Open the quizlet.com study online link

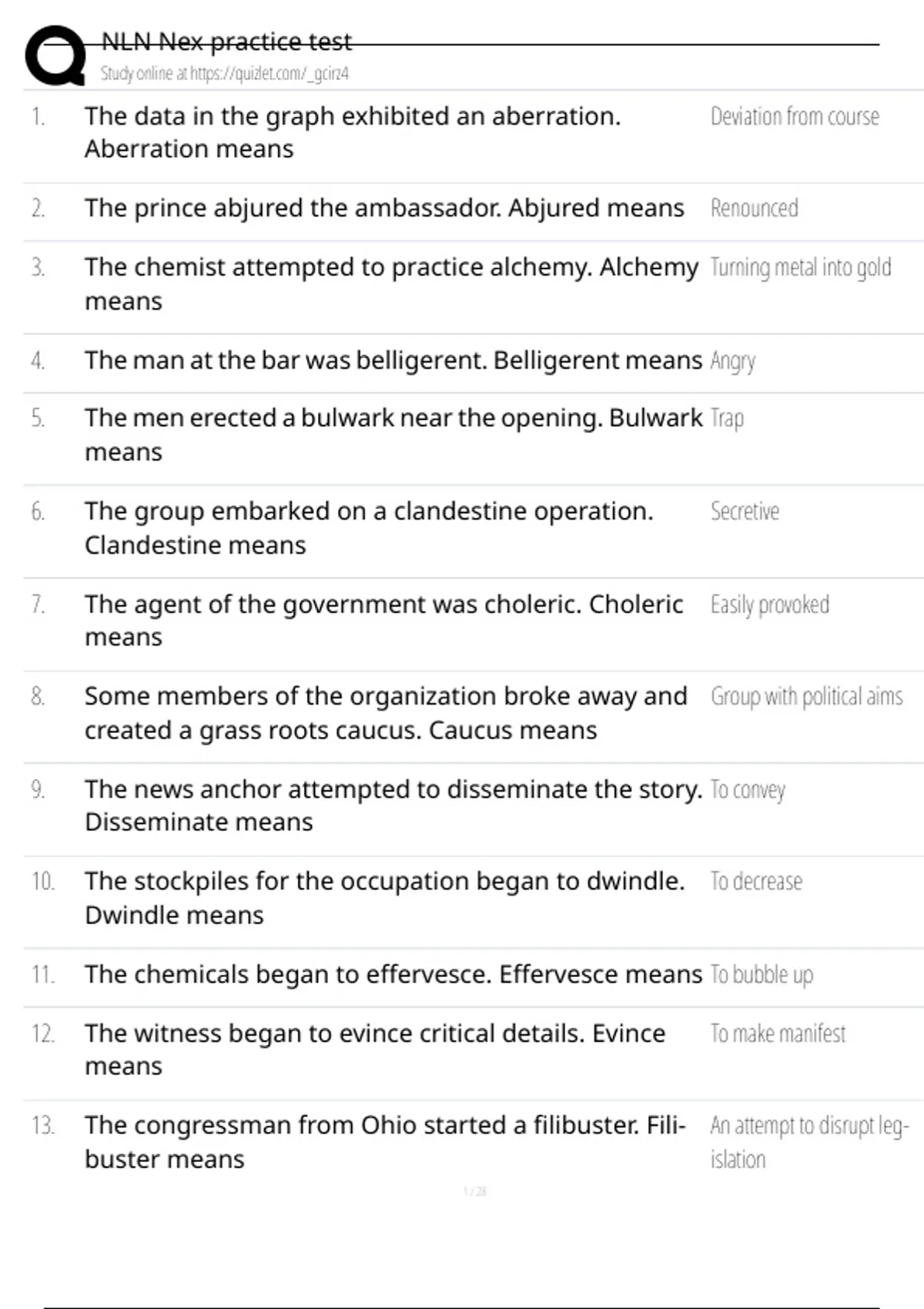pyautogui.click(x=224, y=74)
